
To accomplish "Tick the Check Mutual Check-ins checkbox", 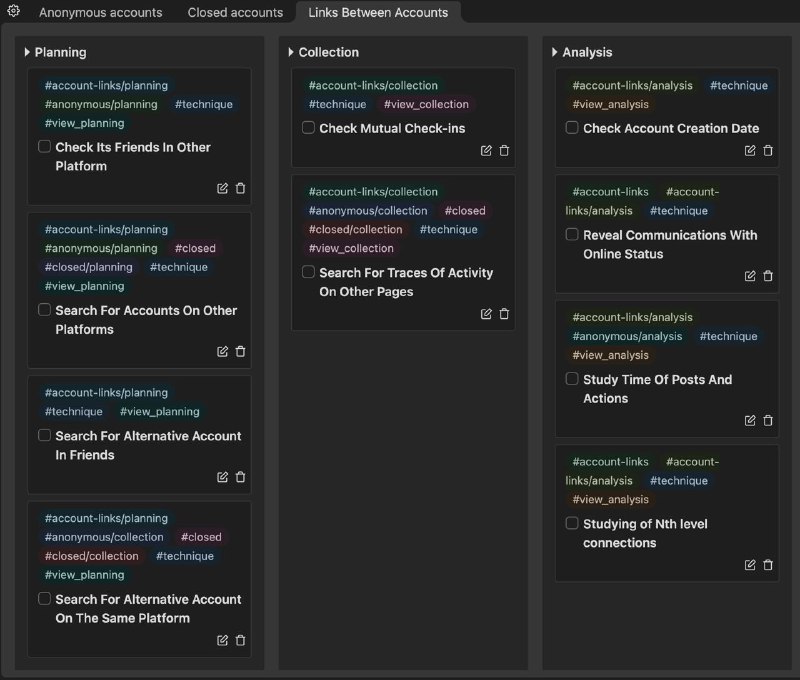I will click(308, 127).
